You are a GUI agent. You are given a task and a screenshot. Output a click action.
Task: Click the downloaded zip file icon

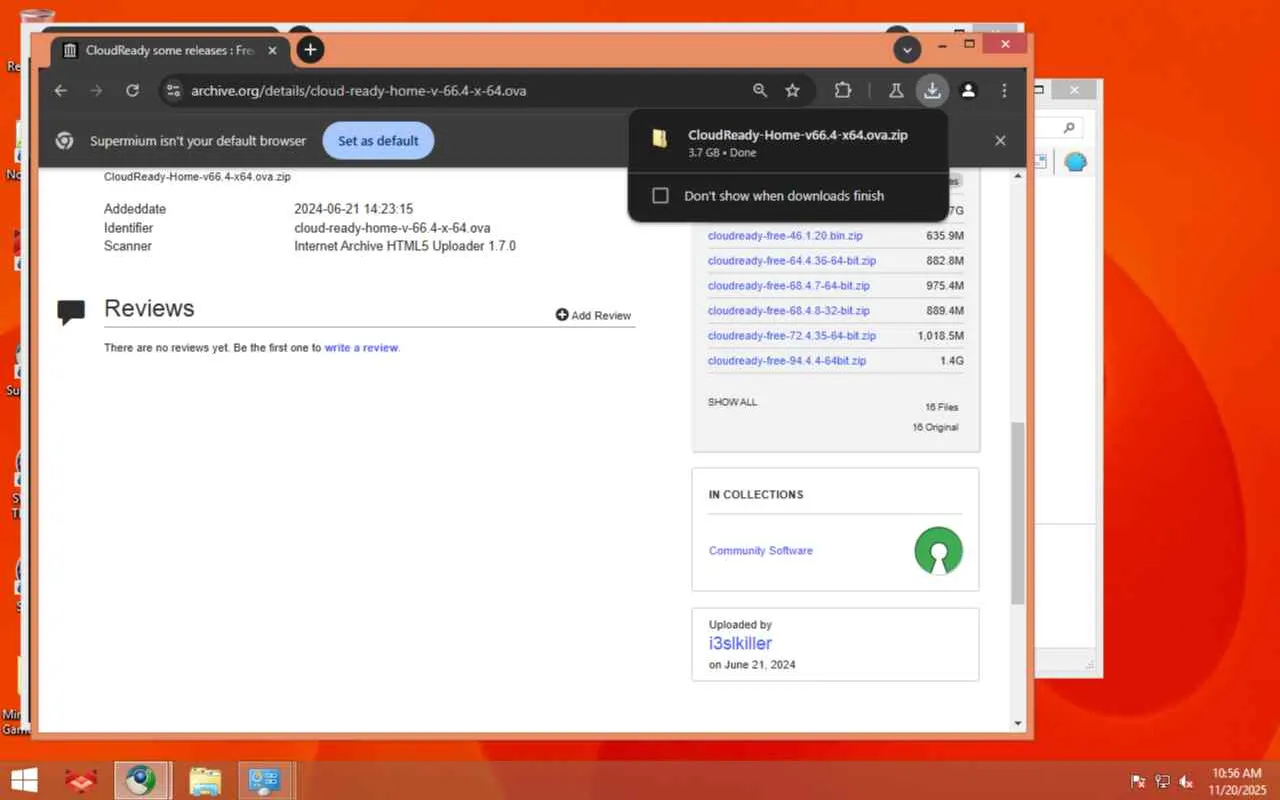[660, 139]
